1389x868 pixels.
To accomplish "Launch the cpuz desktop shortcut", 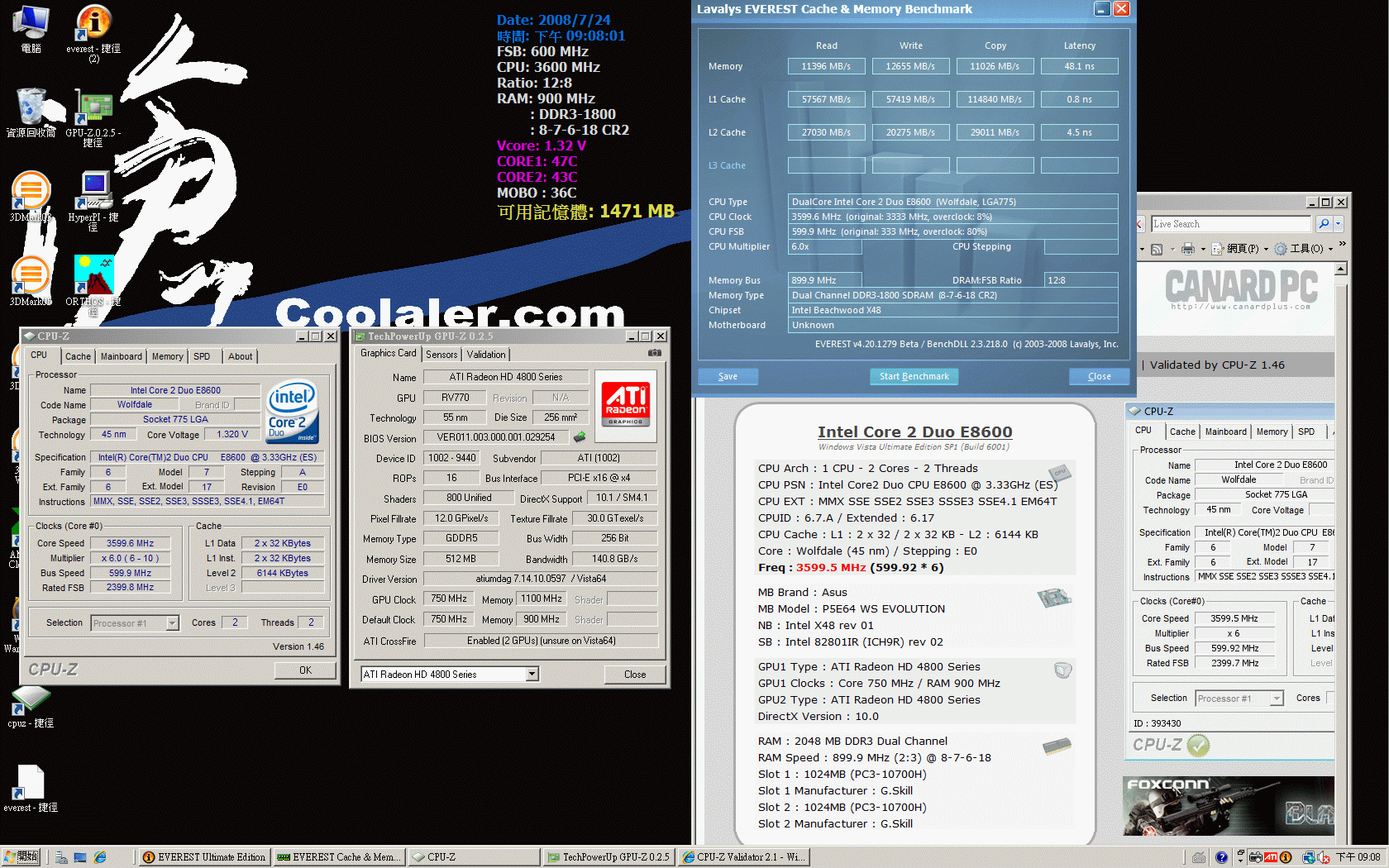I will coord(31,707).
